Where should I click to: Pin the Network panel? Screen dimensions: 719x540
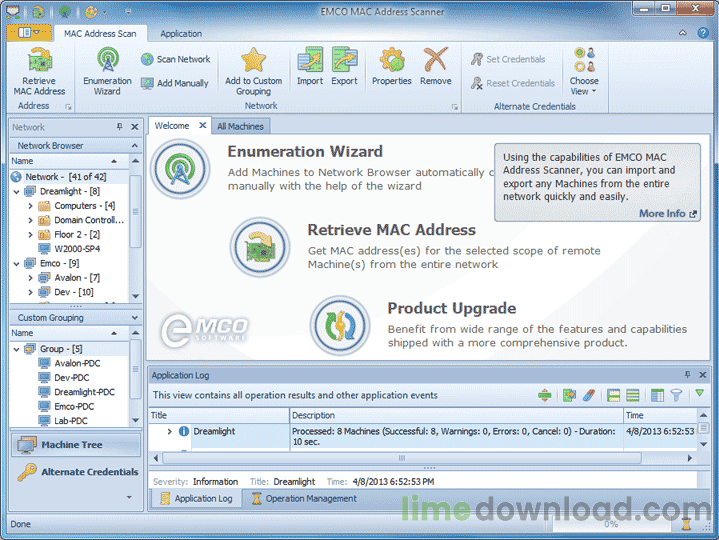tap(120, 127)
